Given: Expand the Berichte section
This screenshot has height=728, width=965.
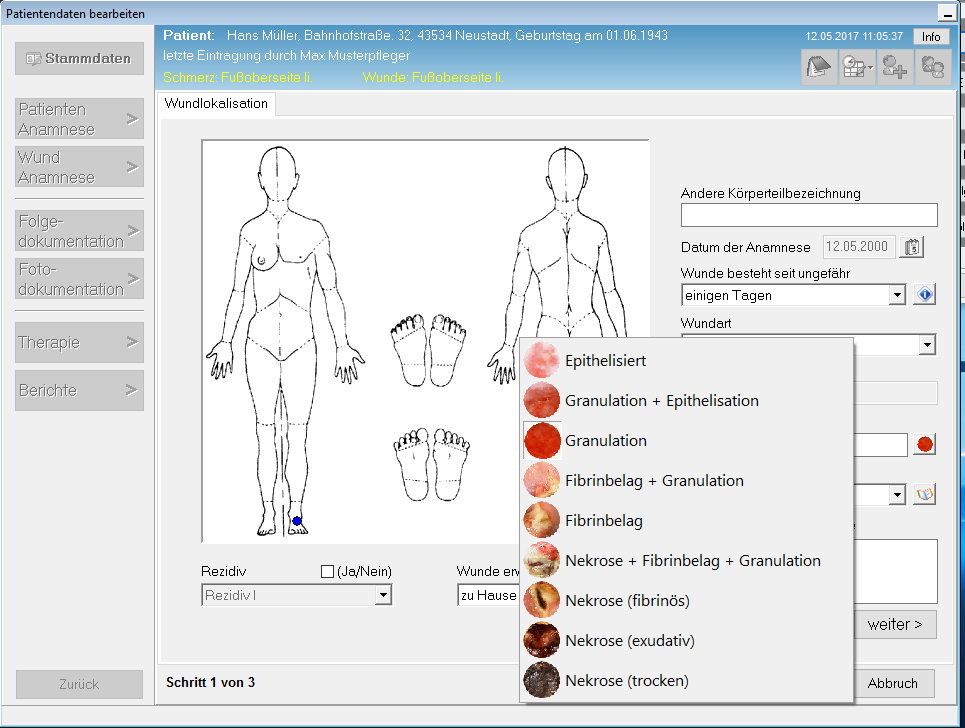Looking at the screenshot, I should pos(79,390).
